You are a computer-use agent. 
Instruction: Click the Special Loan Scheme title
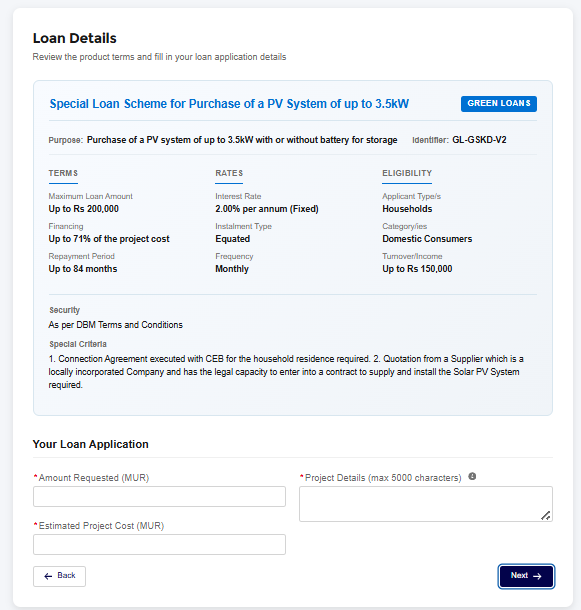[229, 104]
